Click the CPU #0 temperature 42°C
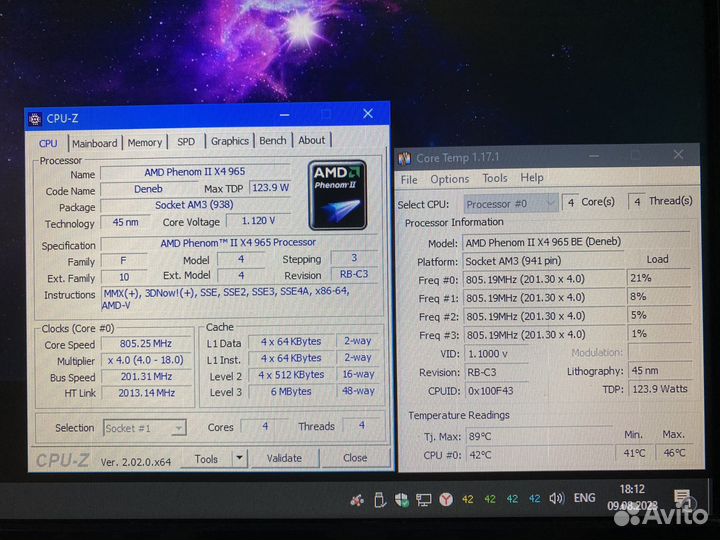Viewport: 720px width, 540px height. pyautogui.click(x=540, y=455)
